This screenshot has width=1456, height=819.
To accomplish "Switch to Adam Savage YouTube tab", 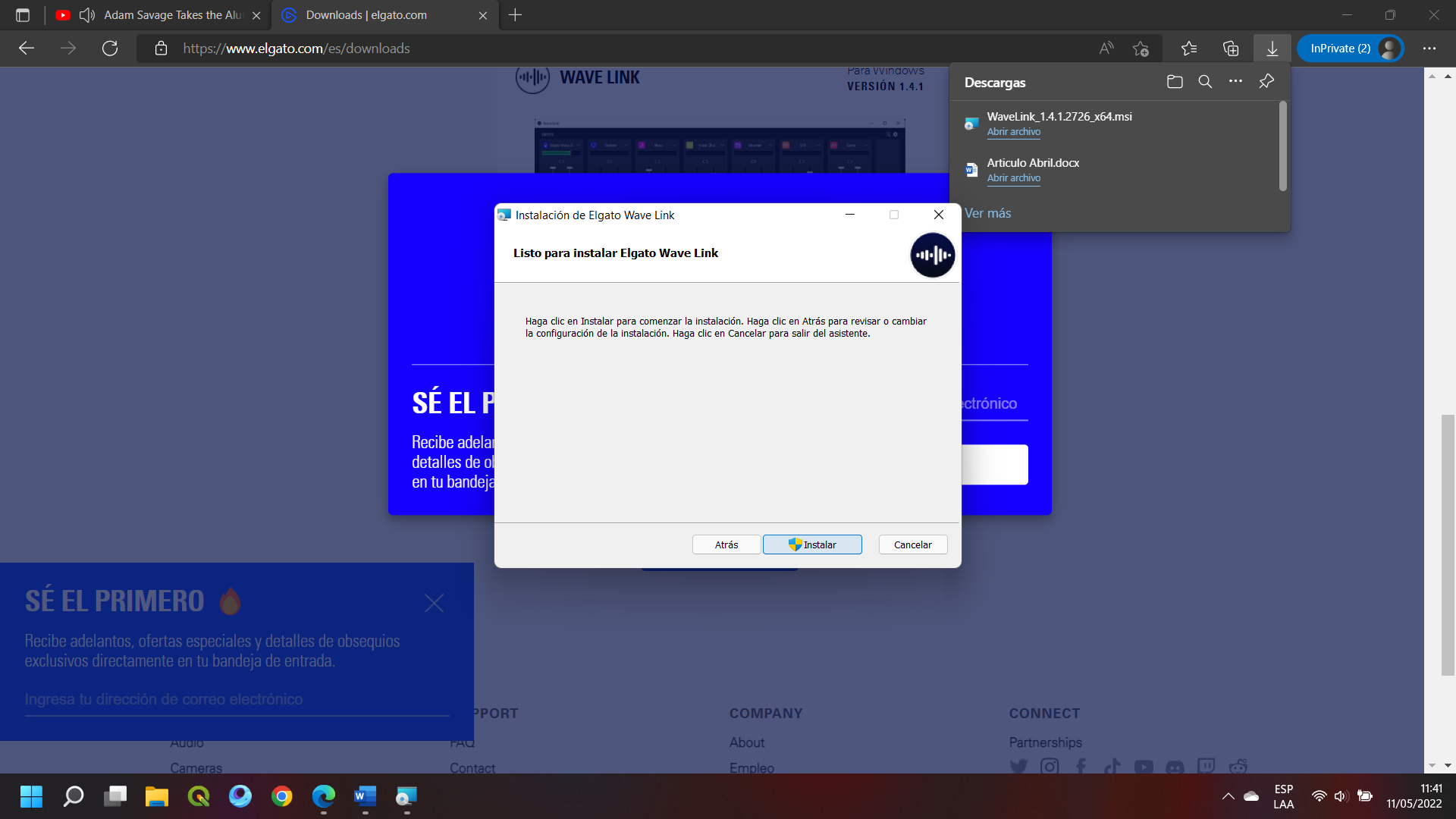I will tap(172, 15).
